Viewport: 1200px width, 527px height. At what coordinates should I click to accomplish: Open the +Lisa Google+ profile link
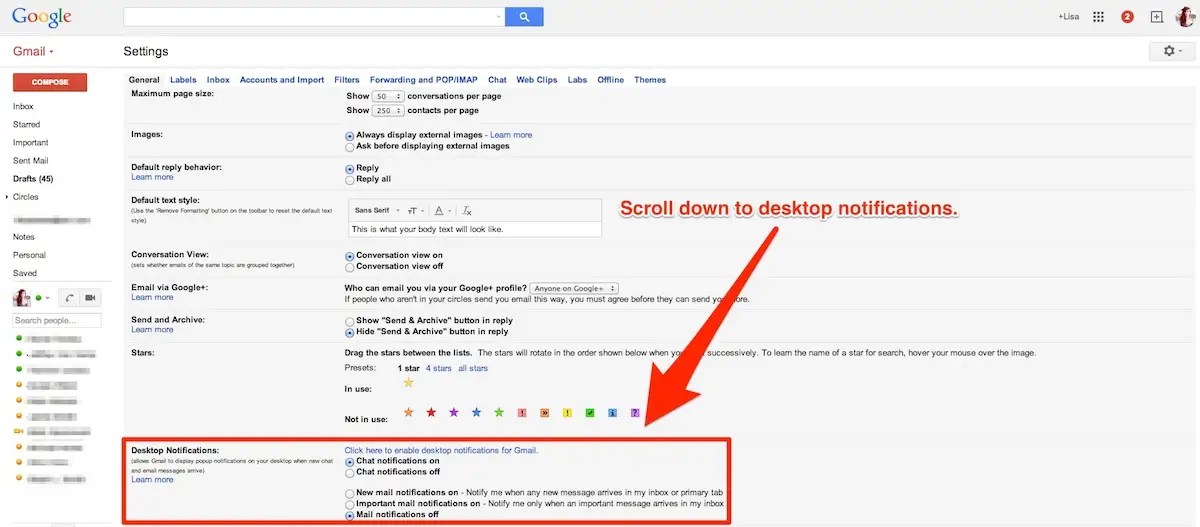(1068, 17)
